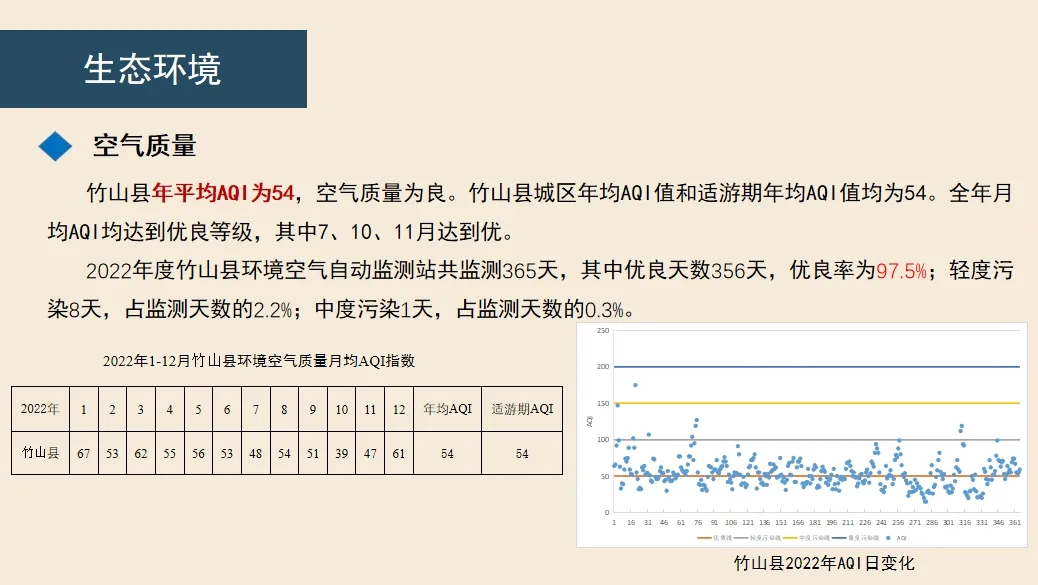Click month 7 header cell
The height and width of the screenshot is (585, 1038).
(256, 409)
